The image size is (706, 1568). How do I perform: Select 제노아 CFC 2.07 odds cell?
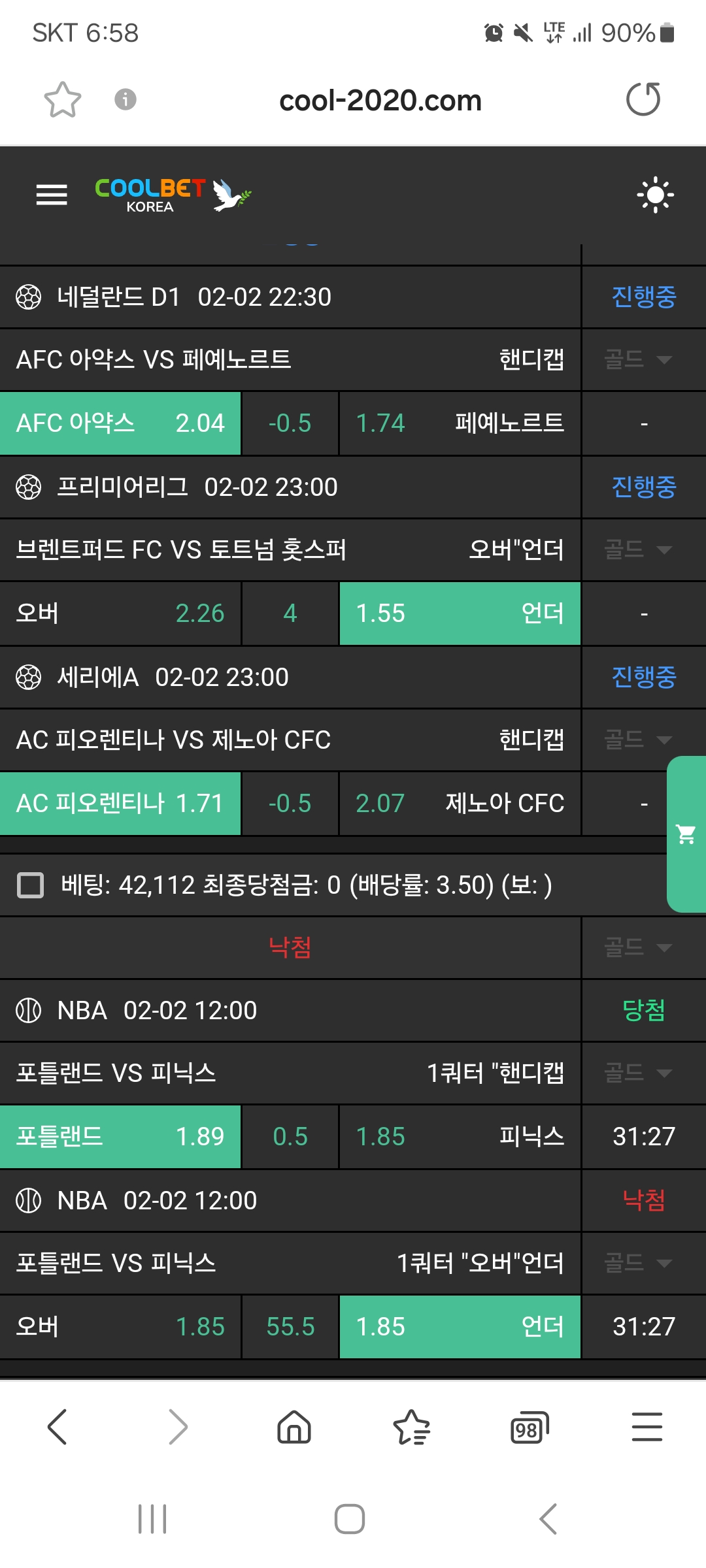coord(460,804)
